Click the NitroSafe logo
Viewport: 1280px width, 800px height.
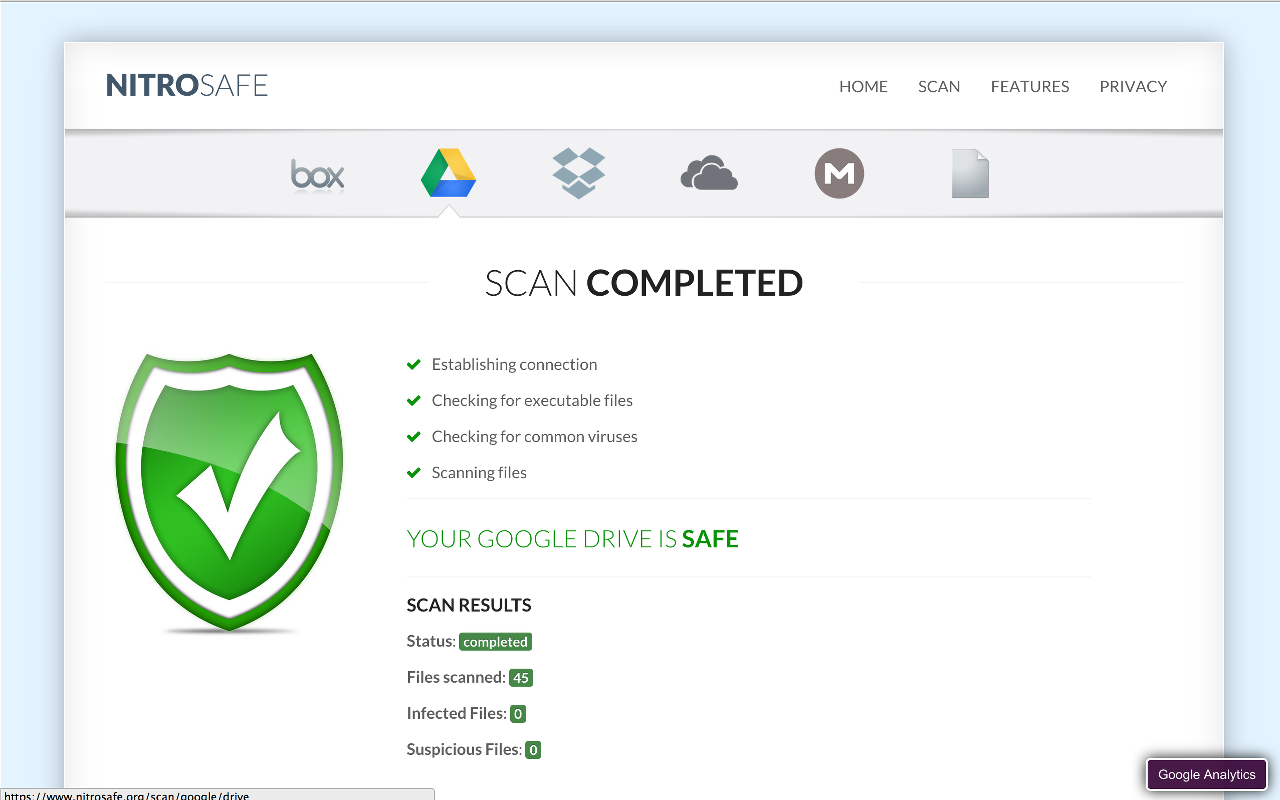tap(187, 86)
